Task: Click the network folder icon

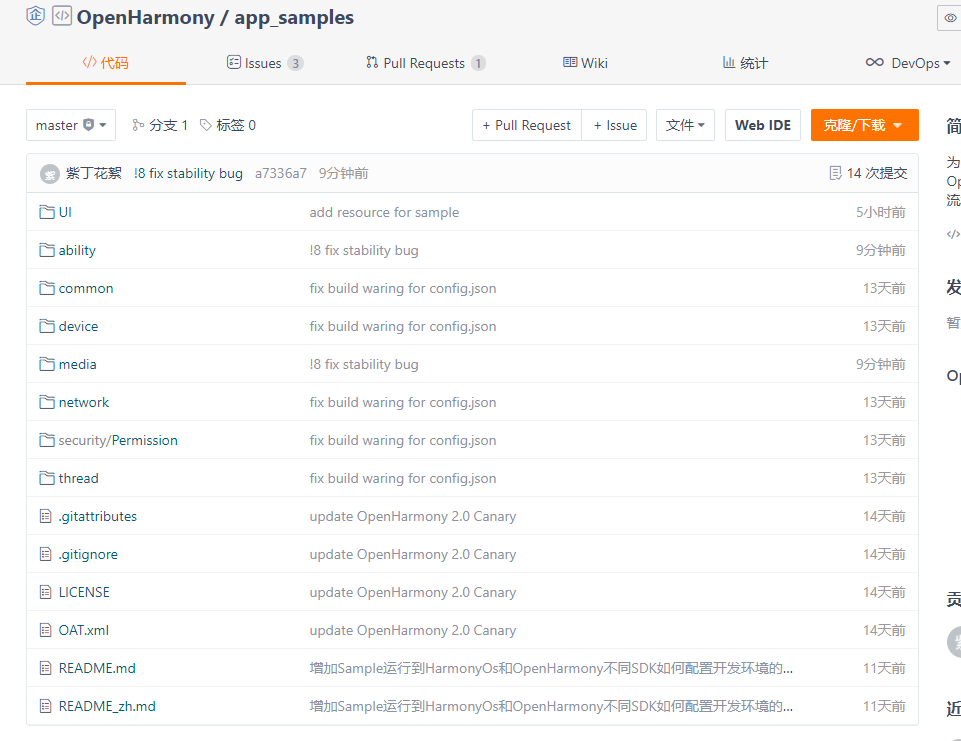Action: point(47,402)
